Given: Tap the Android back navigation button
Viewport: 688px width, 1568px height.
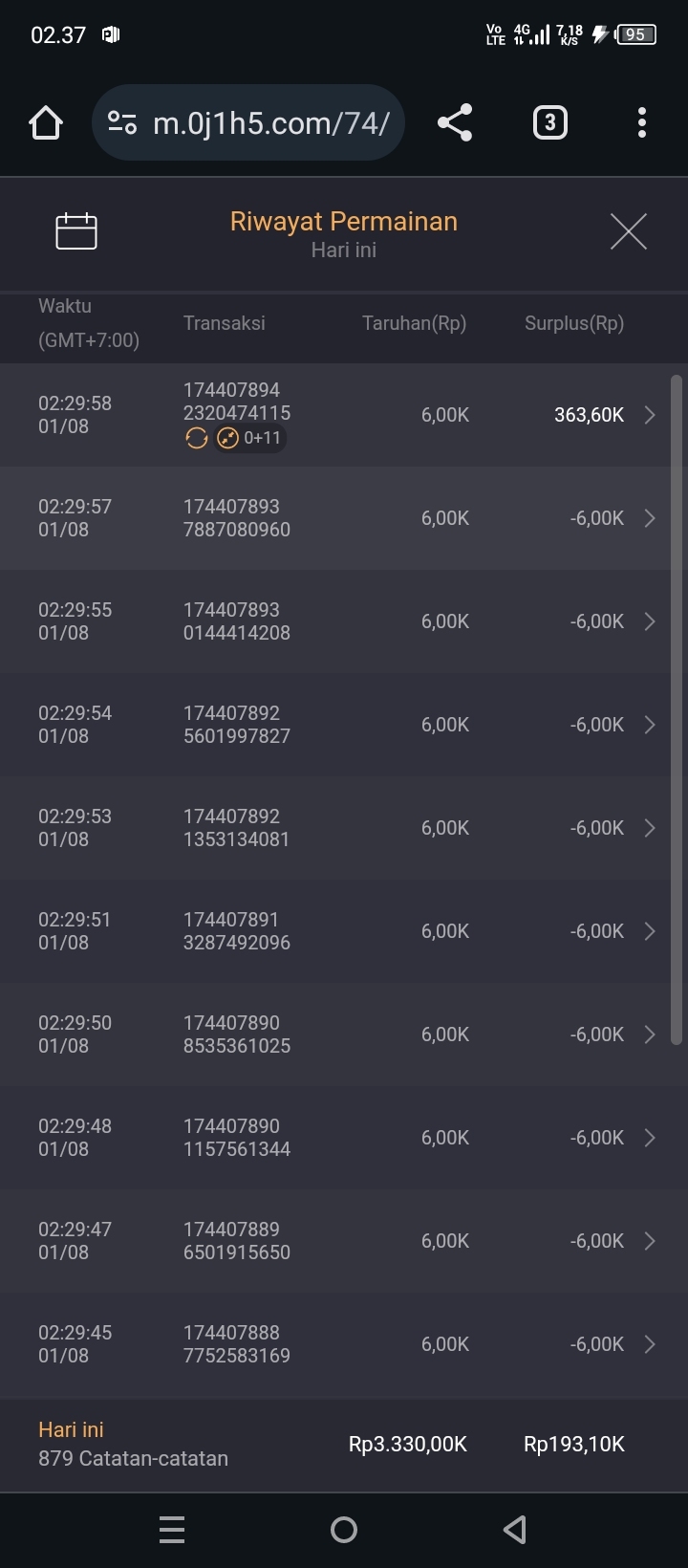Looking at the screenshot, I should point(515,1530).
